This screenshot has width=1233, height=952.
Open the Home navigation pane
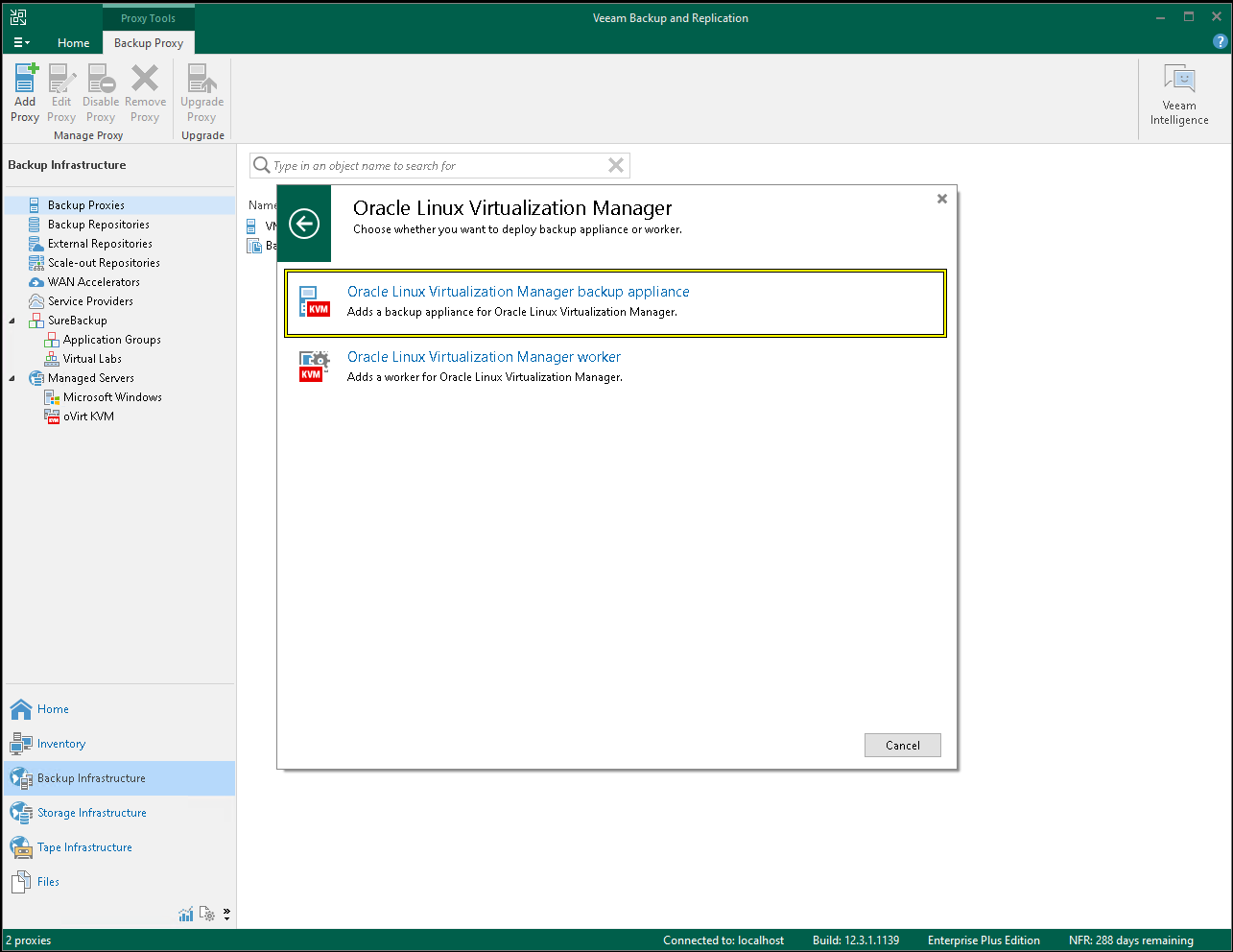click(x=53, y=709)
